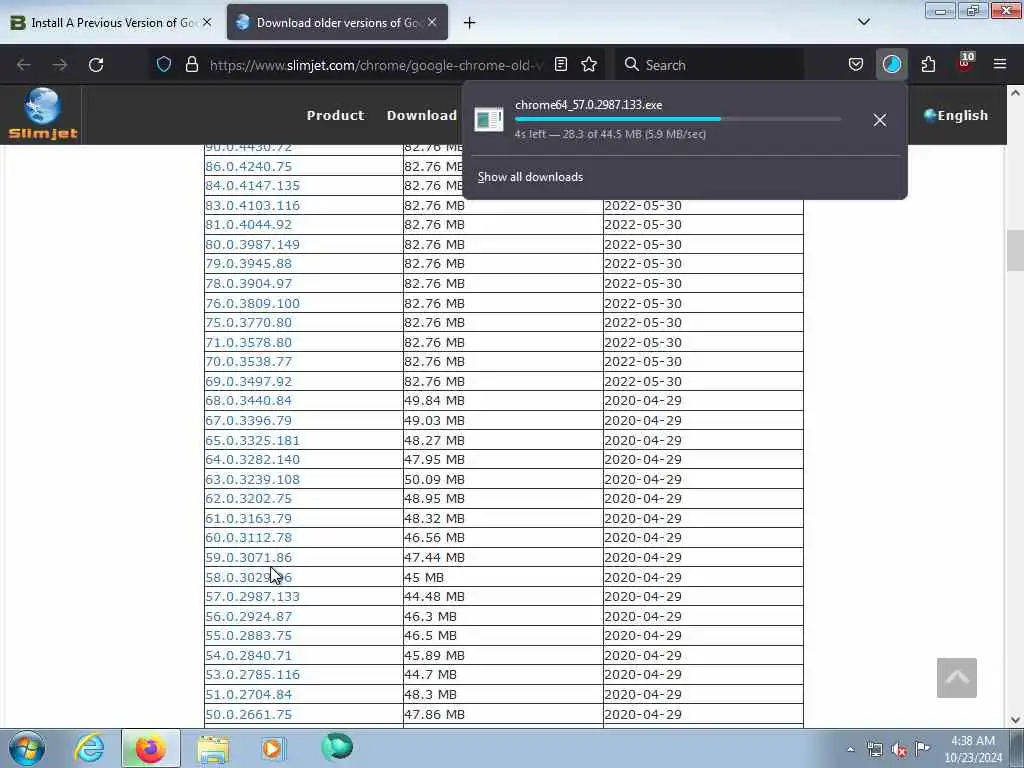Viewport: 1024px width, 768px height.
Task: Open the network tray icon
Action: point(875,749)
